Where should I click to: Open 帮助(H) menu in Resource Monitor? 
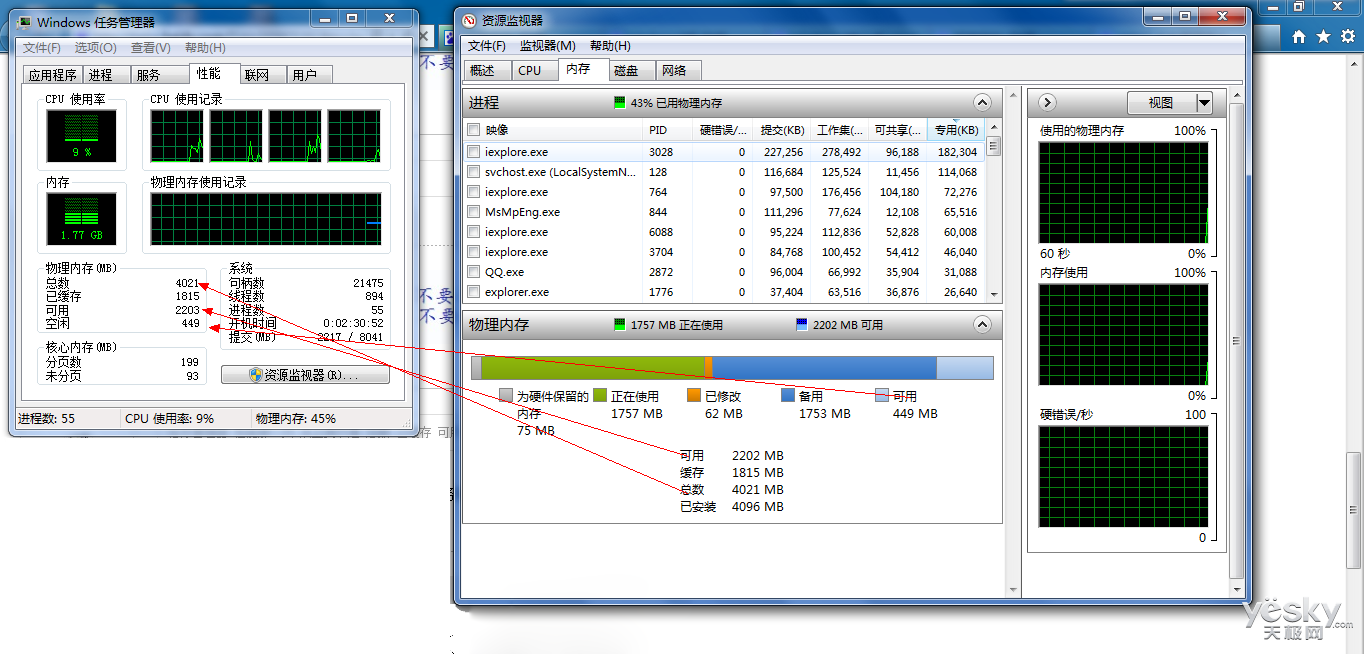(x=610, y=46)
